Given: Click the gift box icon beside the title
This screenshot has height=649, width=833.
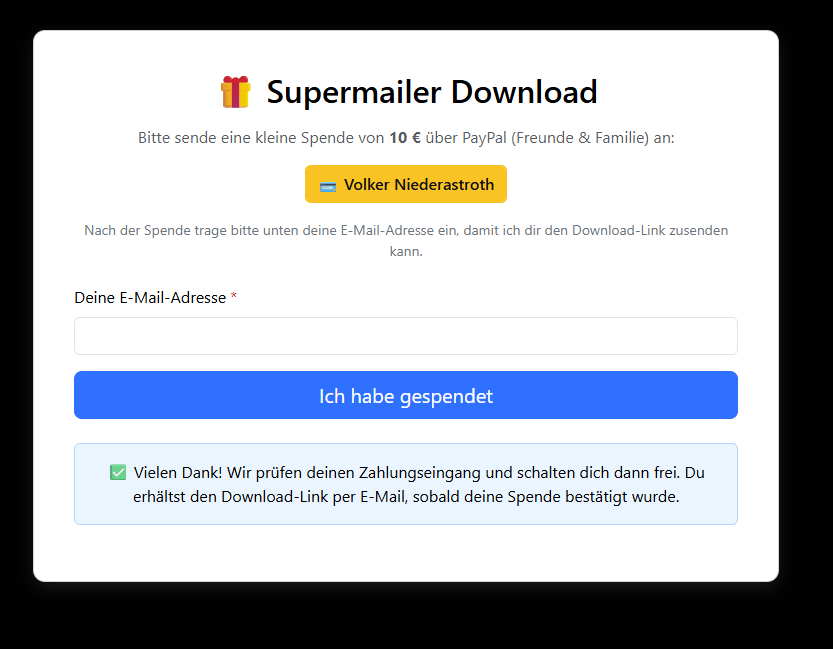Looking at the screenshot, I should coord(235,92).
